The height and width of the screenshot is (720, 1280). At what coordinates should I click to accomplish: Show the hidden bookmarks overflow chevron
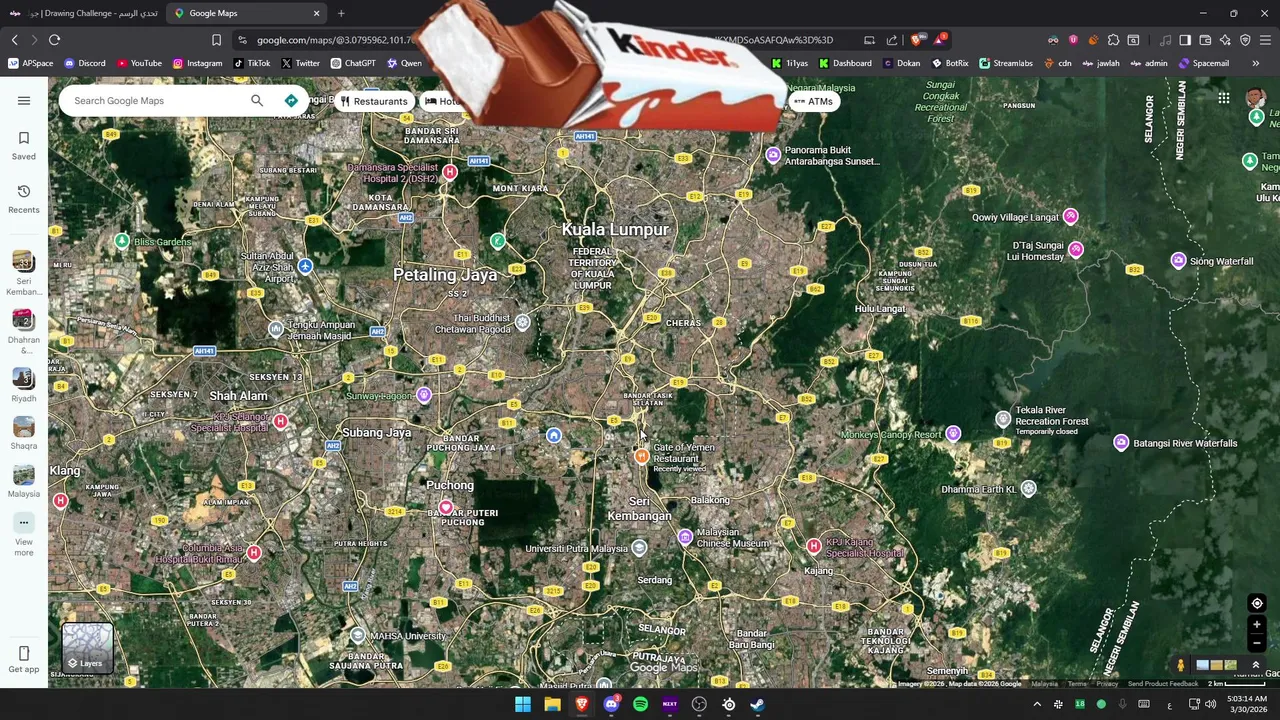tap(1255, 63)
